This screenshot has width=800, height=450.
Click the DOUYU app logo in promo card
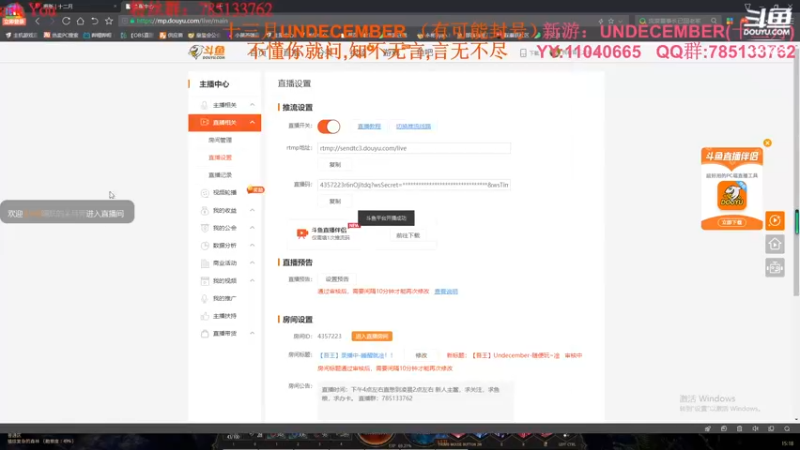(x=732, y=196)
